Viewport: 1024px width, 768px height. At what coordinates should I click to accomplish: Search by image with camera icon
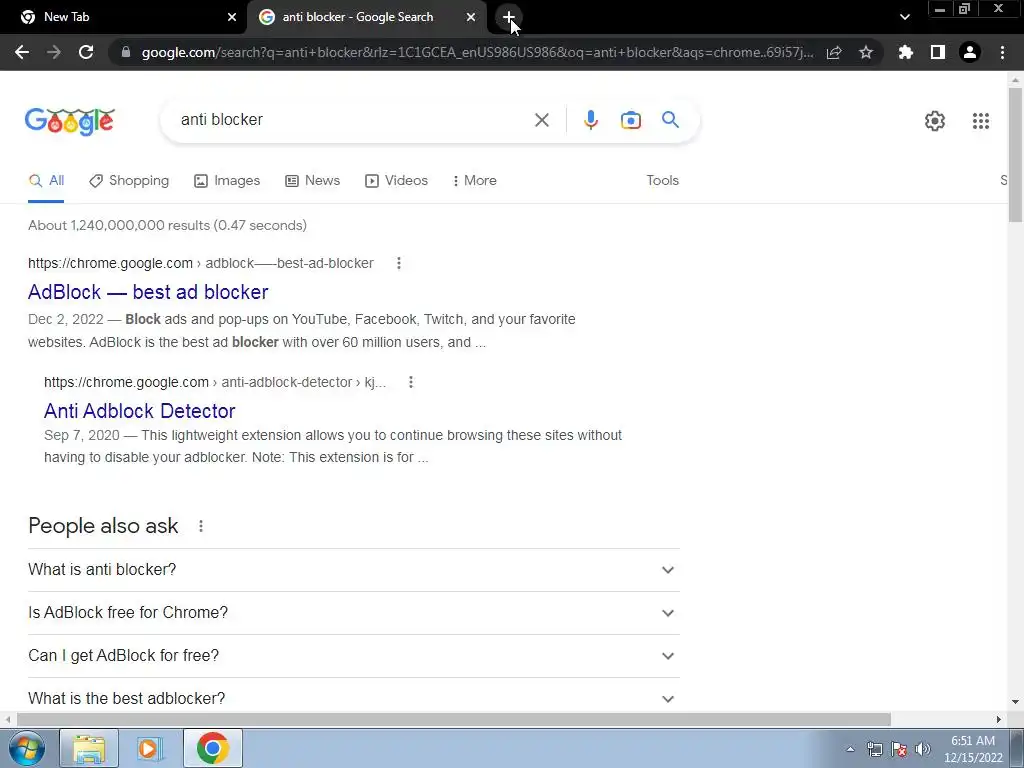[x=630, y=120]
